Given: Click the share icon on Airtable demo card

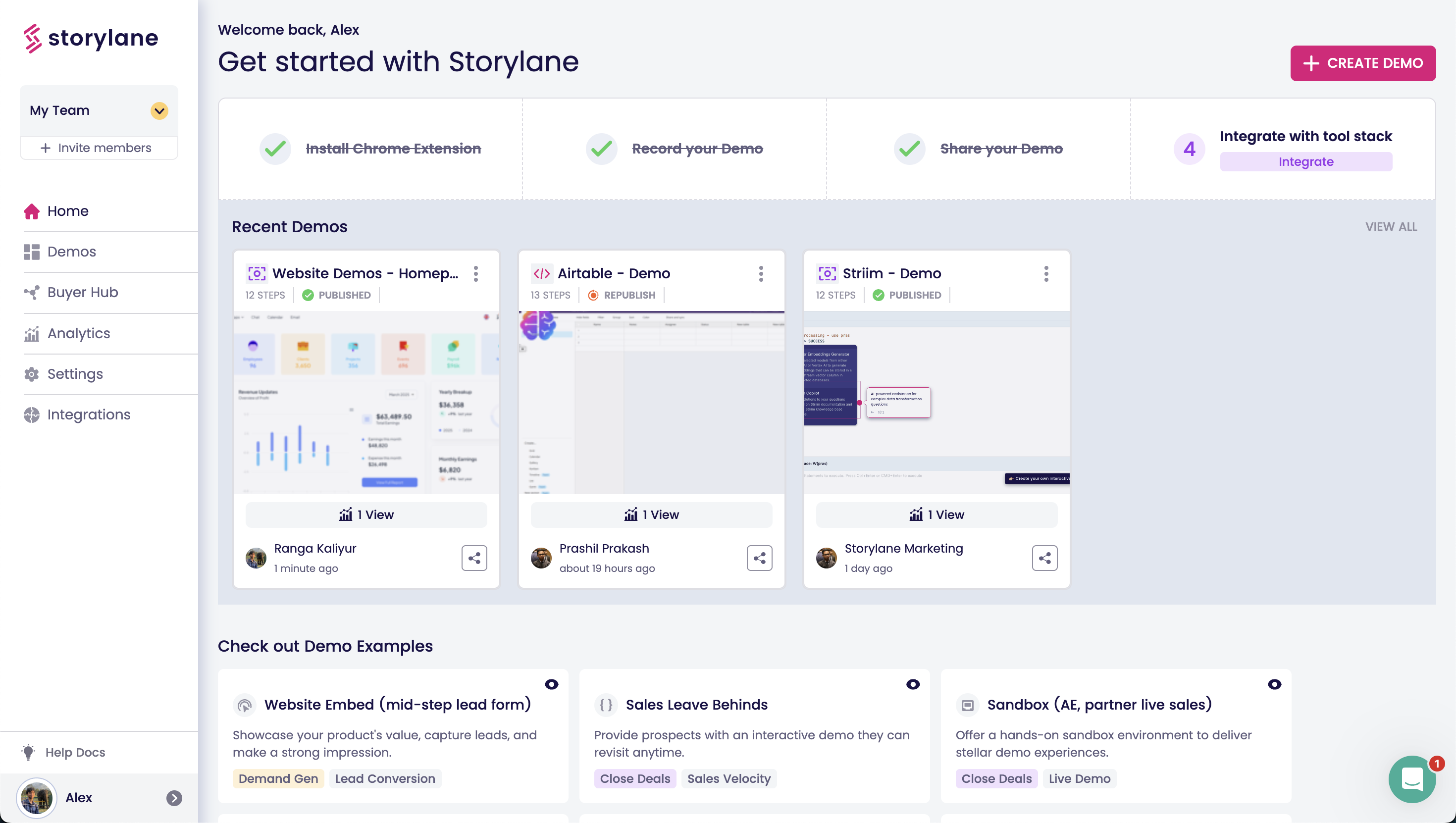Looking at the screenshot, I should (x=759, y=558).
